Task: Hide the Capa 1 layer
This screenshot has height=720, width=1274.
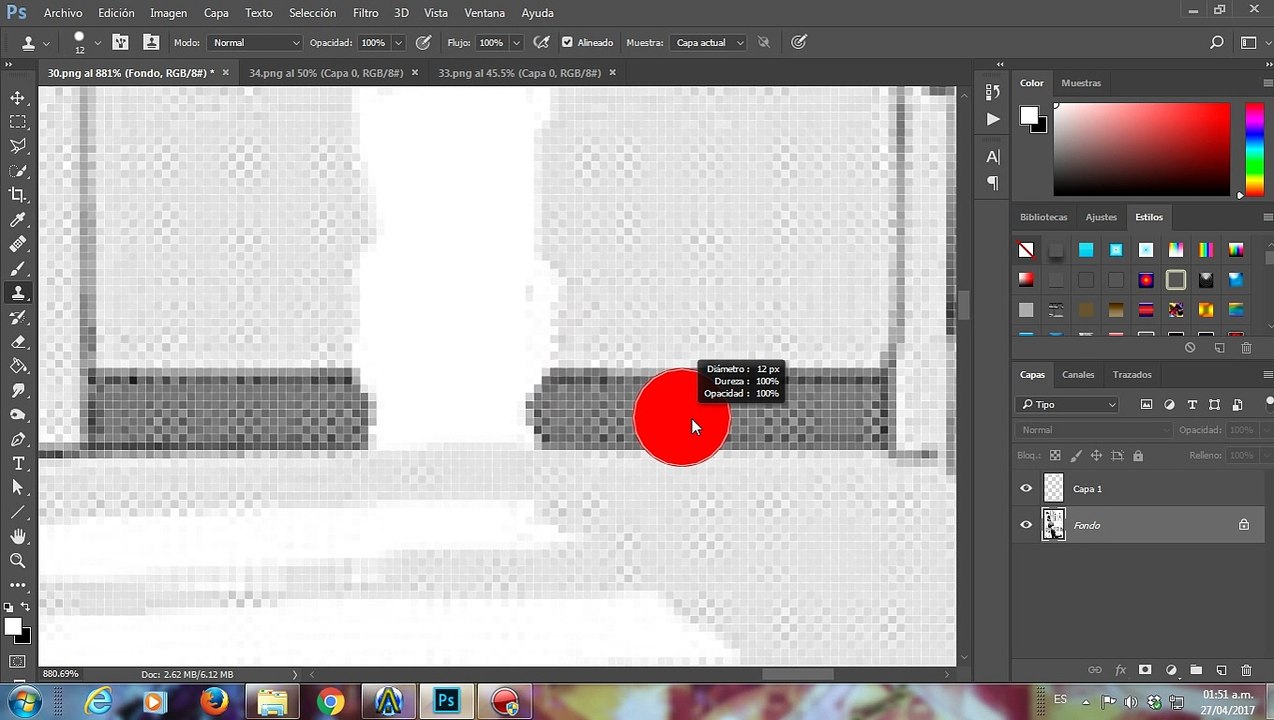Action: tap(1026, 489)
